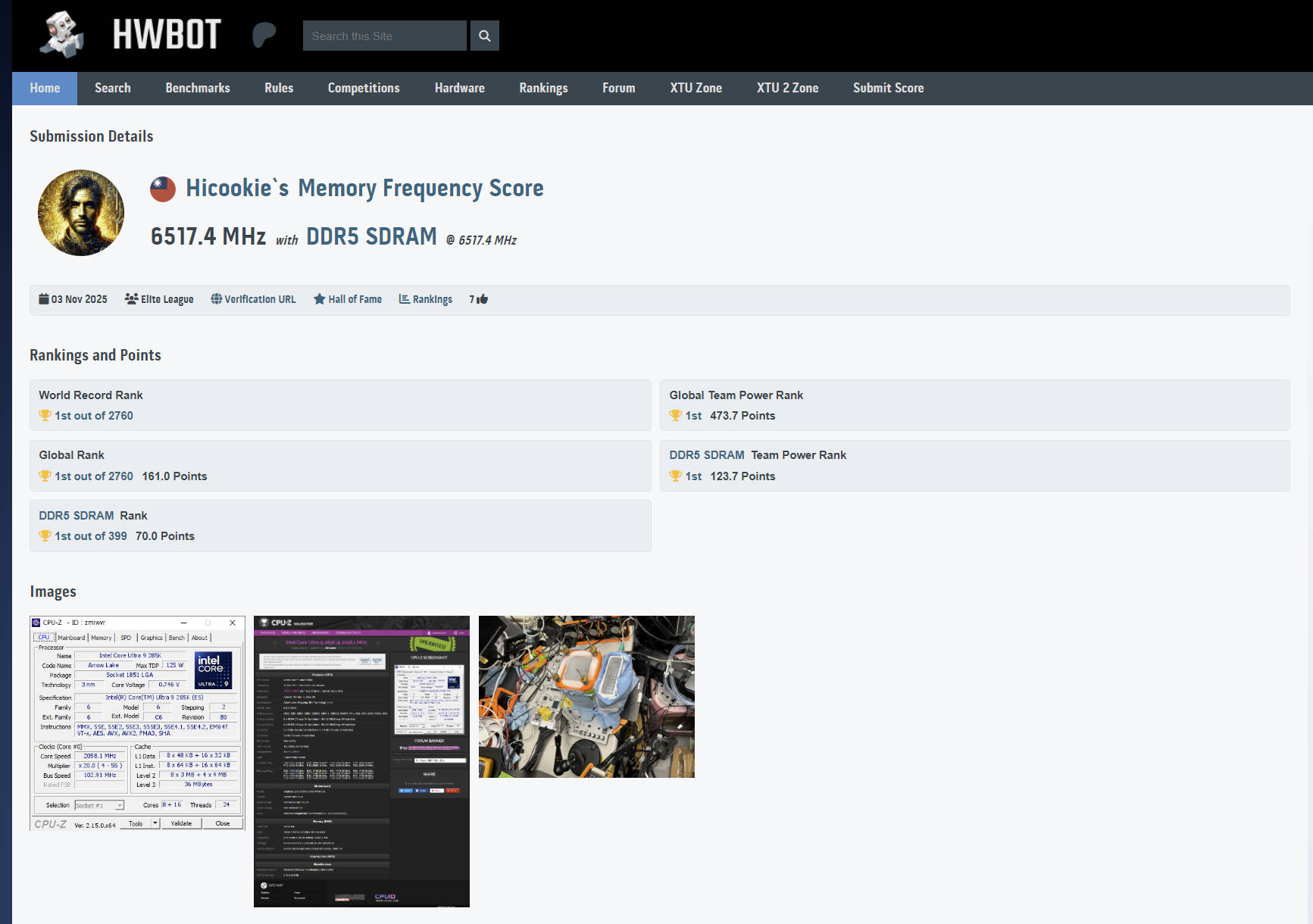The image size is (1313, 924).
Task: Click the World Record Rank trophy icon
Action: 45,416
